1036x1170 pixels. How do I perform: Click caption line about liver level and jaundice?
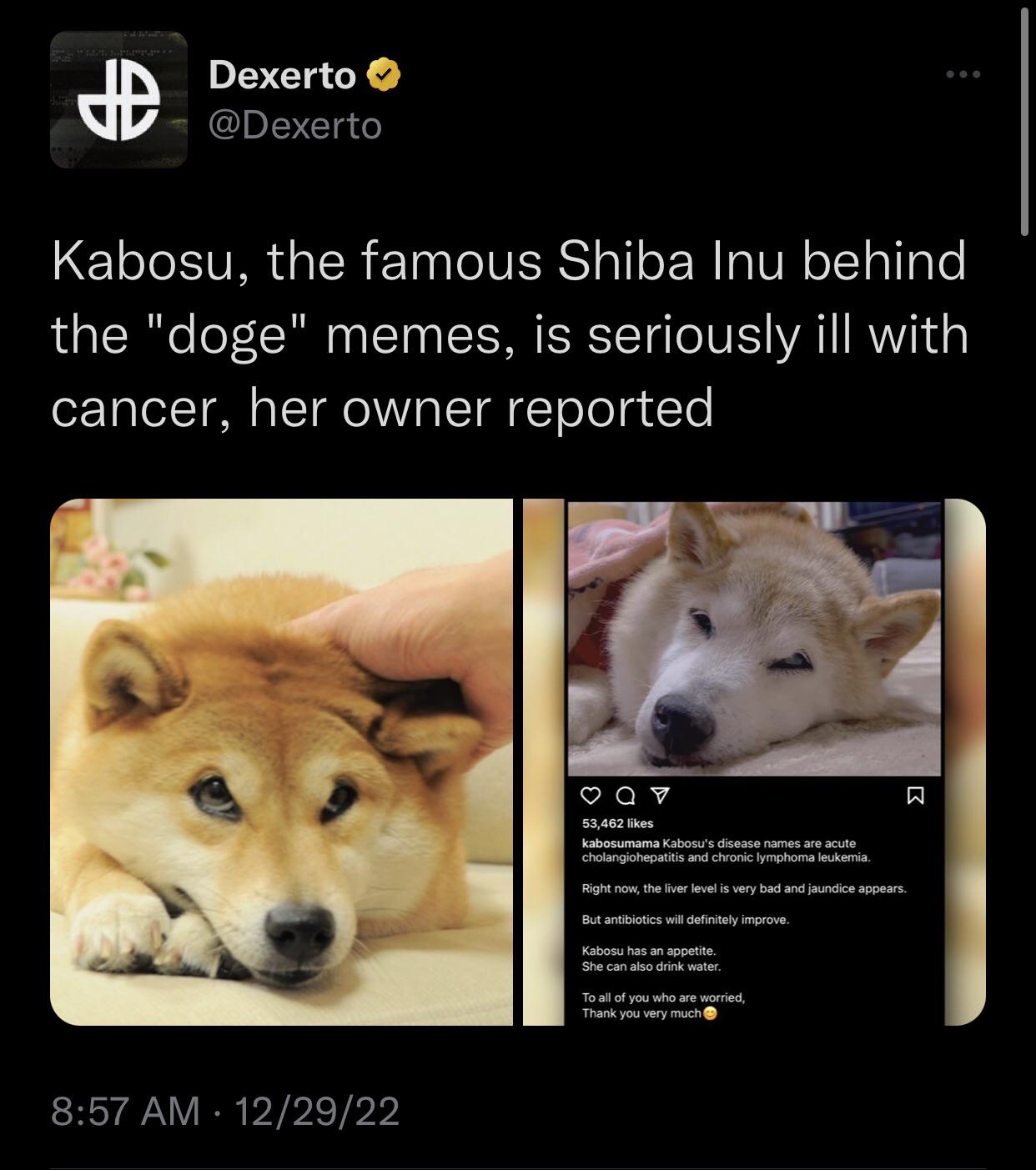(x=743, y=889)
